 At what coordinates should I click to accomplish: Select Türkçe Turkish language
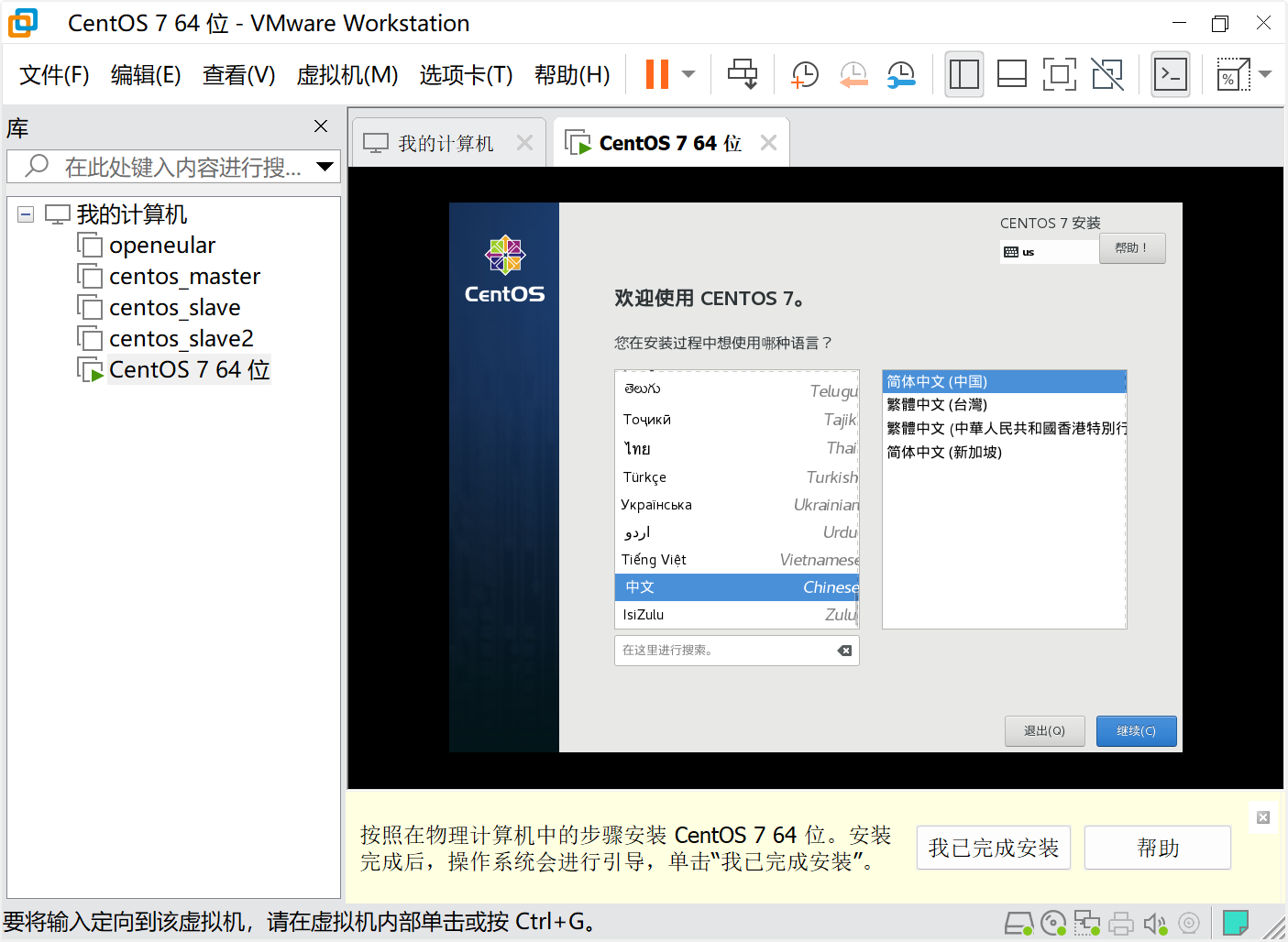coord(737,476)
